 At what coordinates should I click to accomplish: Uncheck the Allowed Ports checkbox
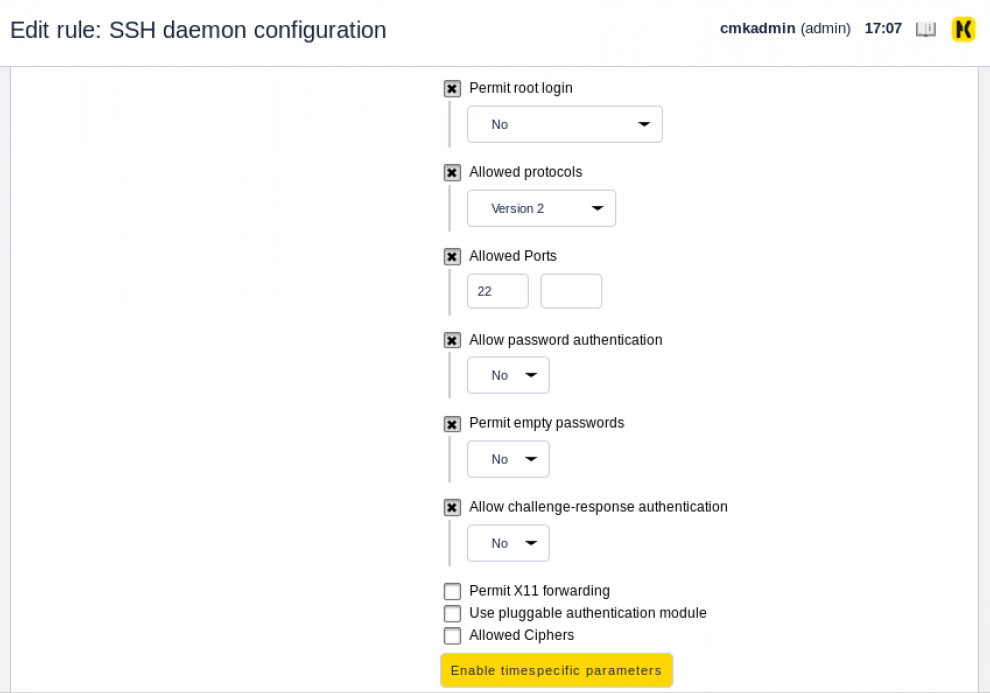pyautogui.click(x=452, y=256)
